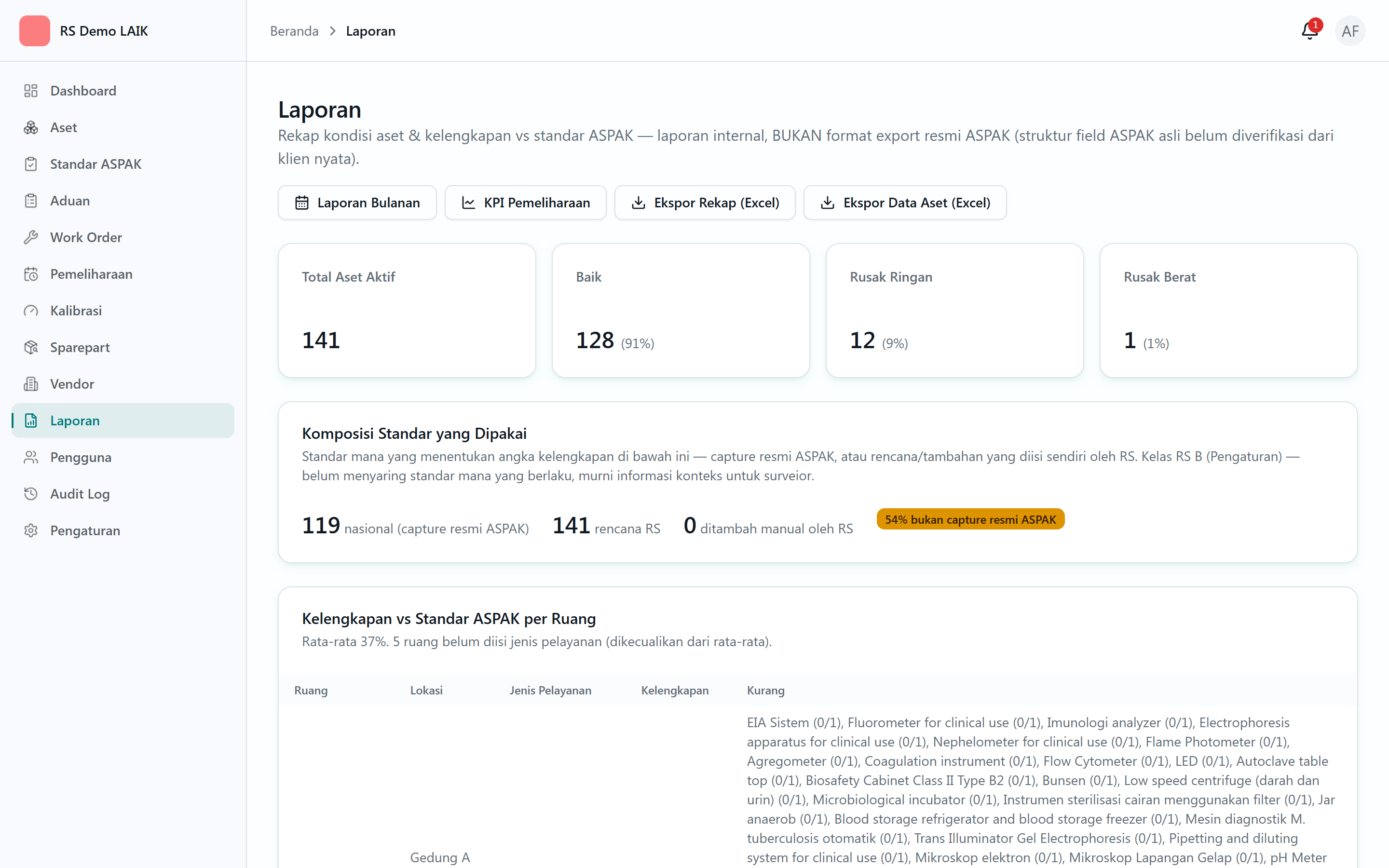Click download icon on Ekspor Rekap button
The height and width of the screenshot is (868, 1389).
(638, 203)
